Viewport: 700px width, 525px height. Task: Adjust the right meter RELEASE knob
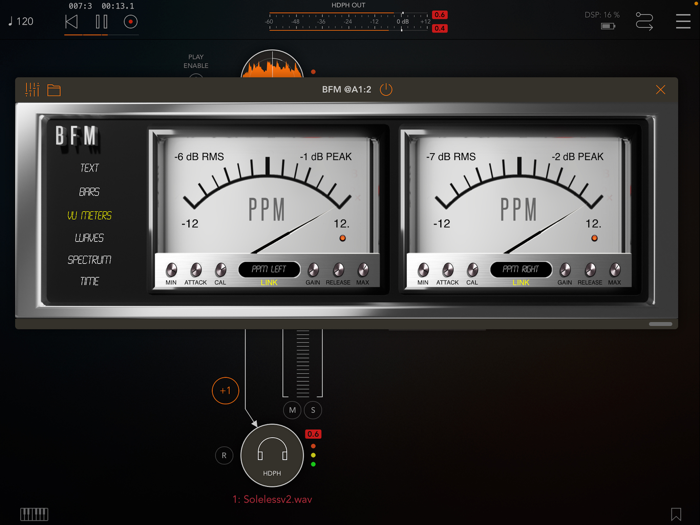click(590, 270)
